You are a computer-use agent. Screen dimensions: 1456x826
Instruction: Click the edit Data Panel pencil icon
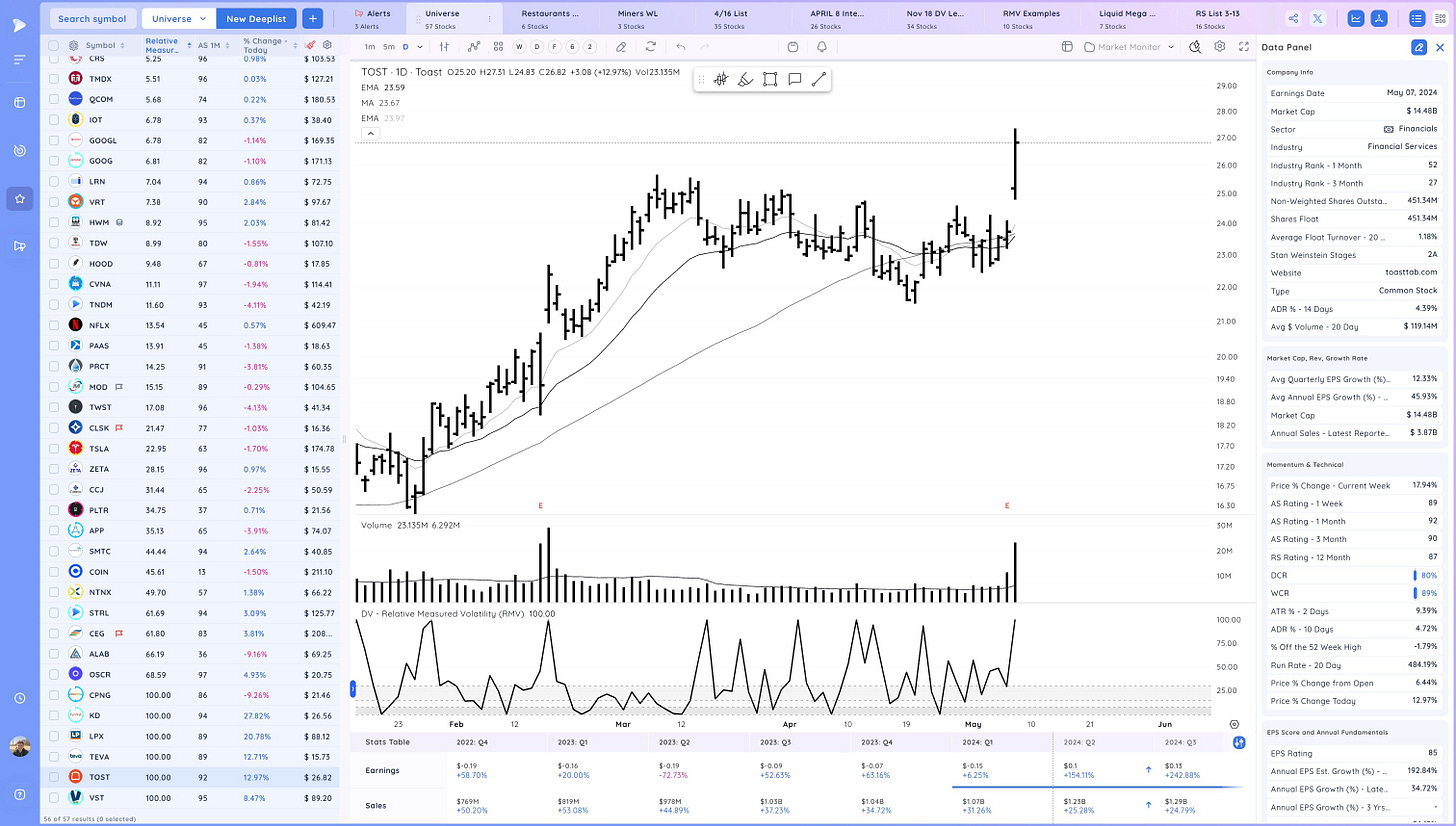(1418, 47)
